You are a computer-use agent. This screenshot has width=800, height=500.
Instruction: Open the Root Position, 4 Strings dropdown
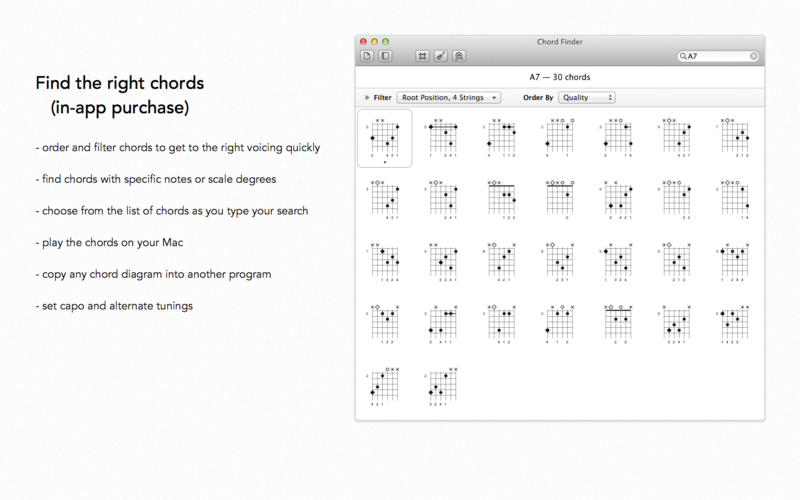(449, 97)
